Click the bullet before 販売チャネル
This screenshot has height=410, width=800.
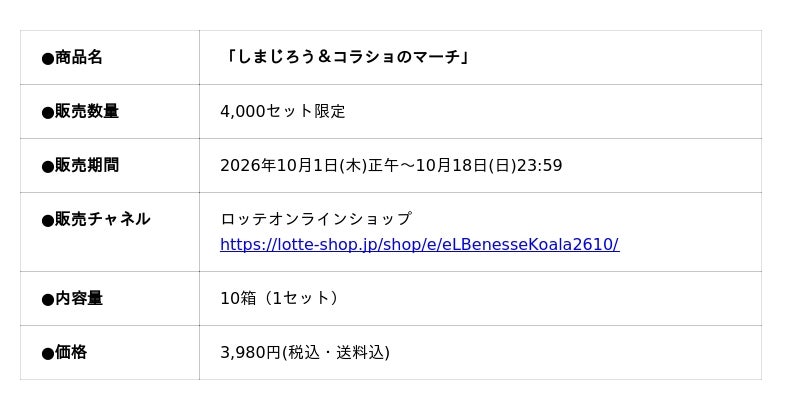coord(48,220)
